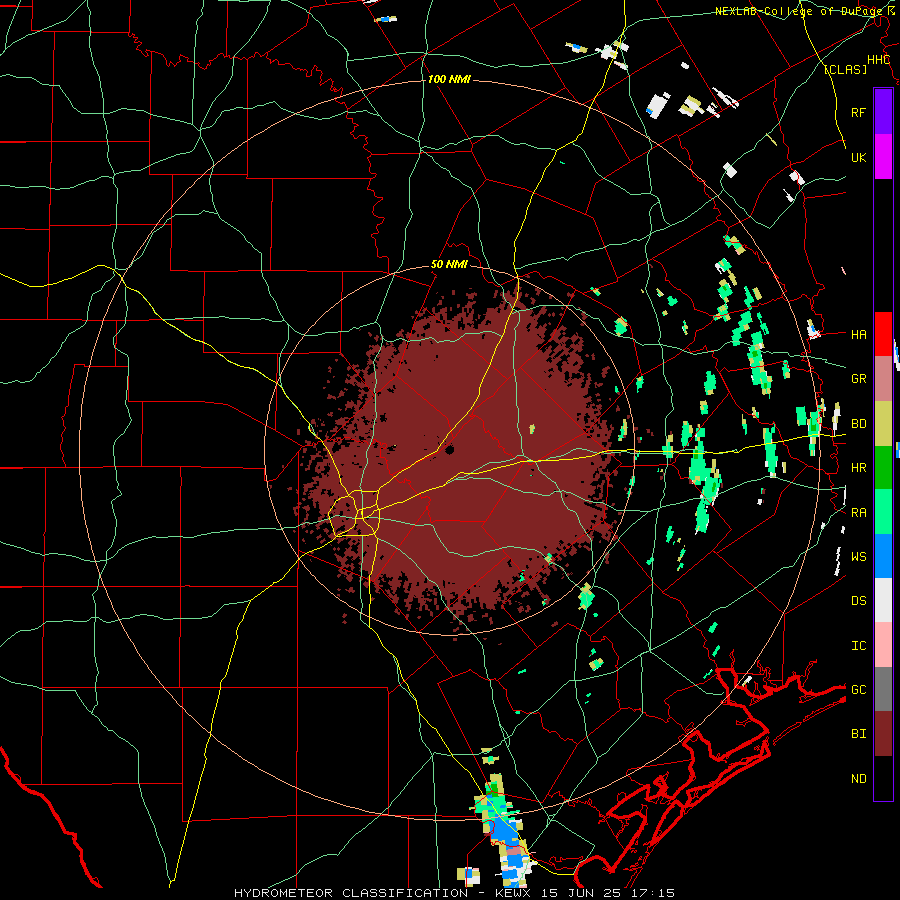The height and width of the screenshot is (900, 900).
Task: Click the brown BI legend swatch
Action: (x=883, y=734)
